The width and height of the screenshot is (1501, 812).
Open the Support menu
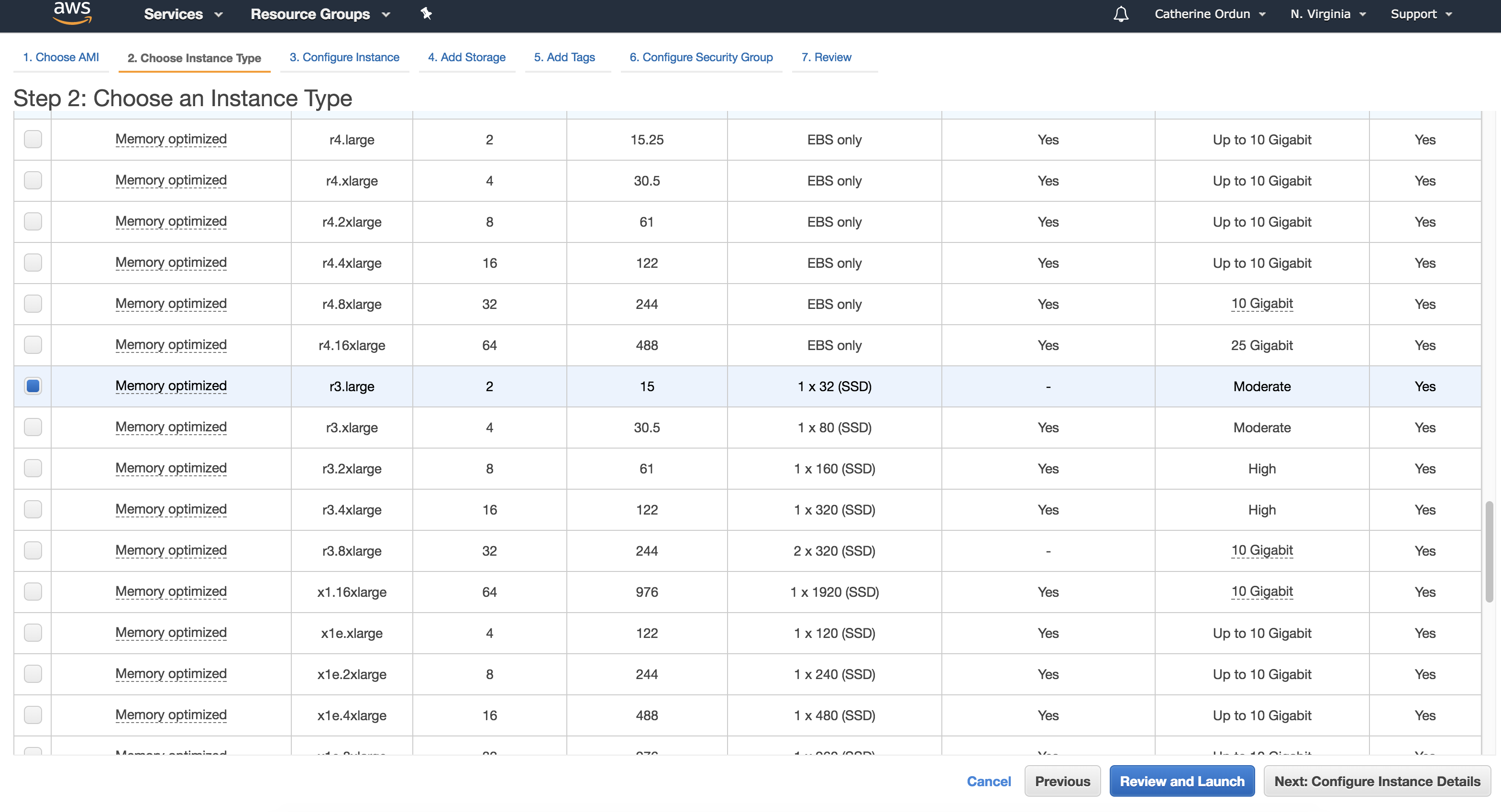(1420, 14)
